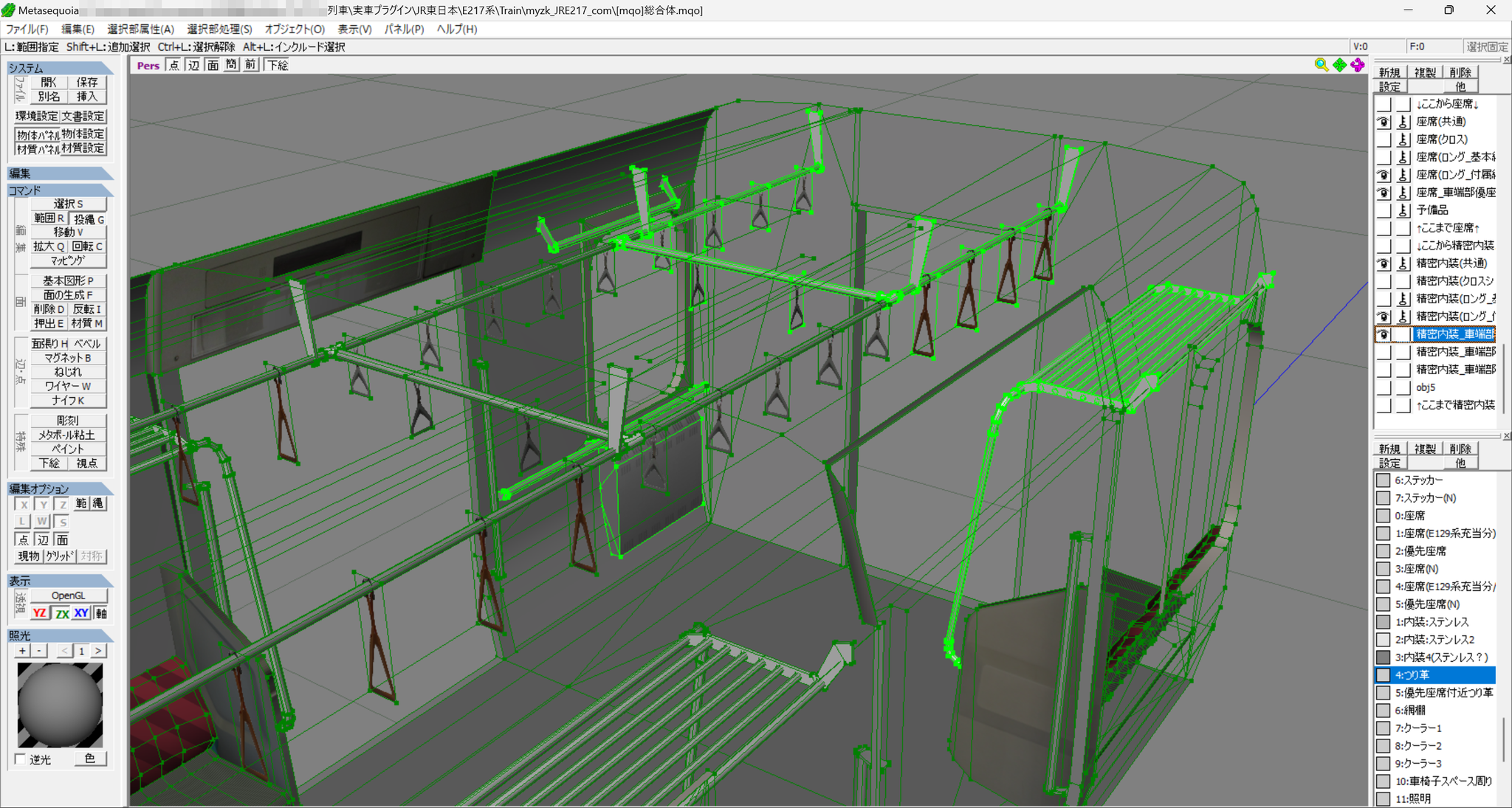Collapse the システム panel header
The image size is (1512, 808).
point(61,68)
